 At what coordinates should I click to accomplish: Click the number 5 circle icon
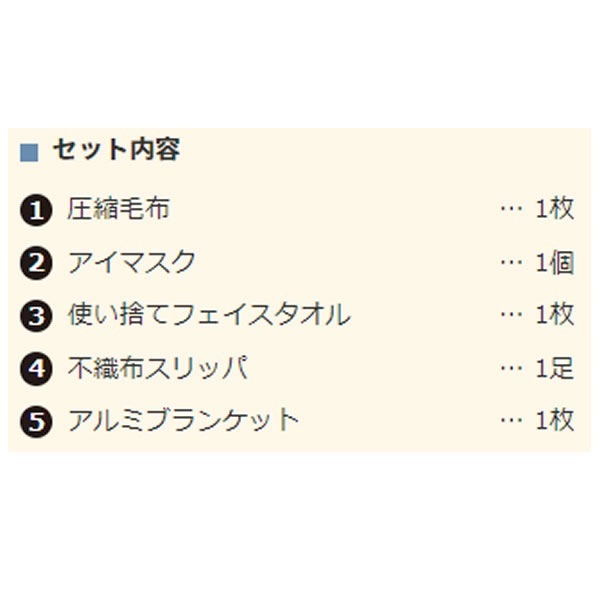35,421
